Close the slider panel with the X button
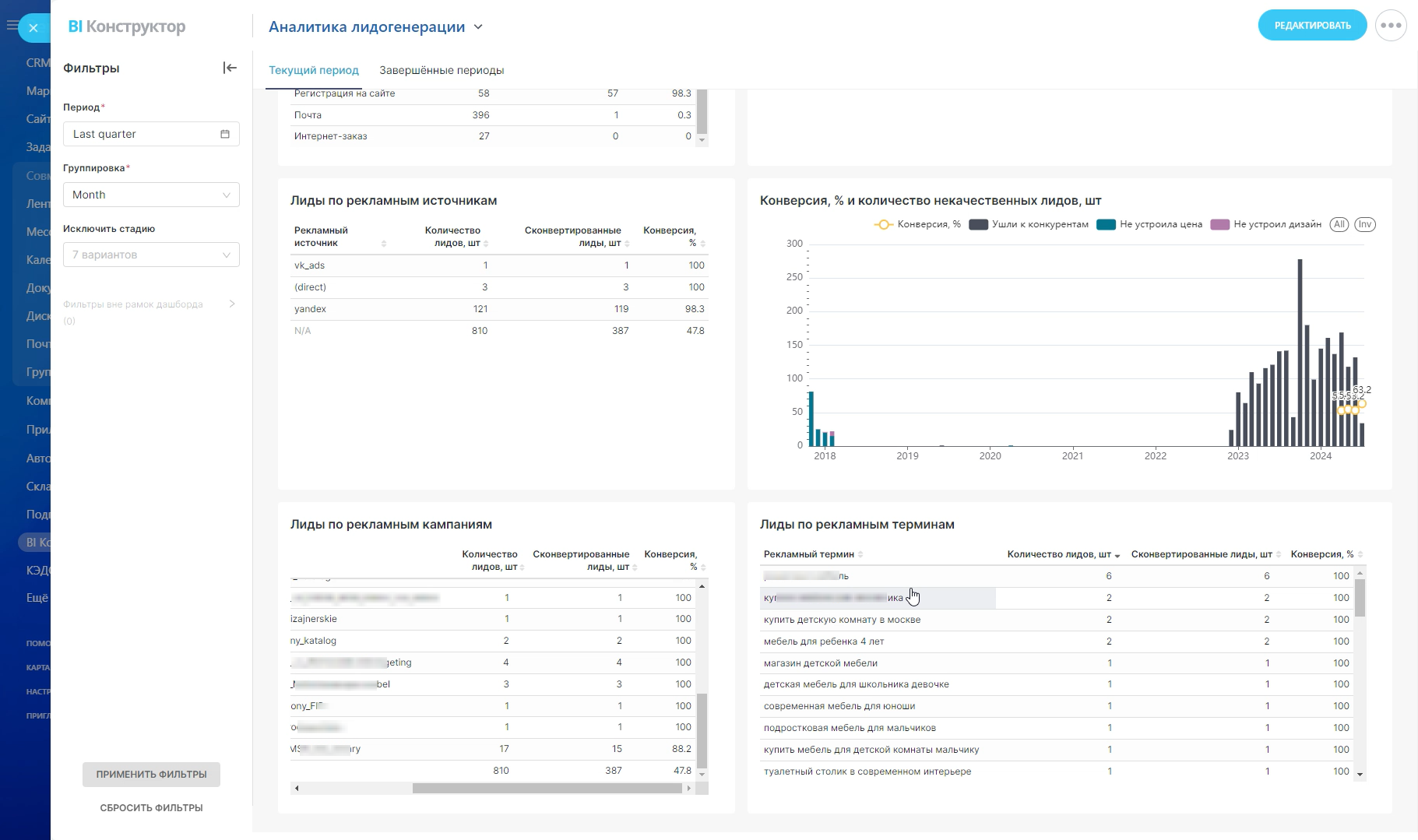This screenshot has height=840, width=1418. [33, 28]
